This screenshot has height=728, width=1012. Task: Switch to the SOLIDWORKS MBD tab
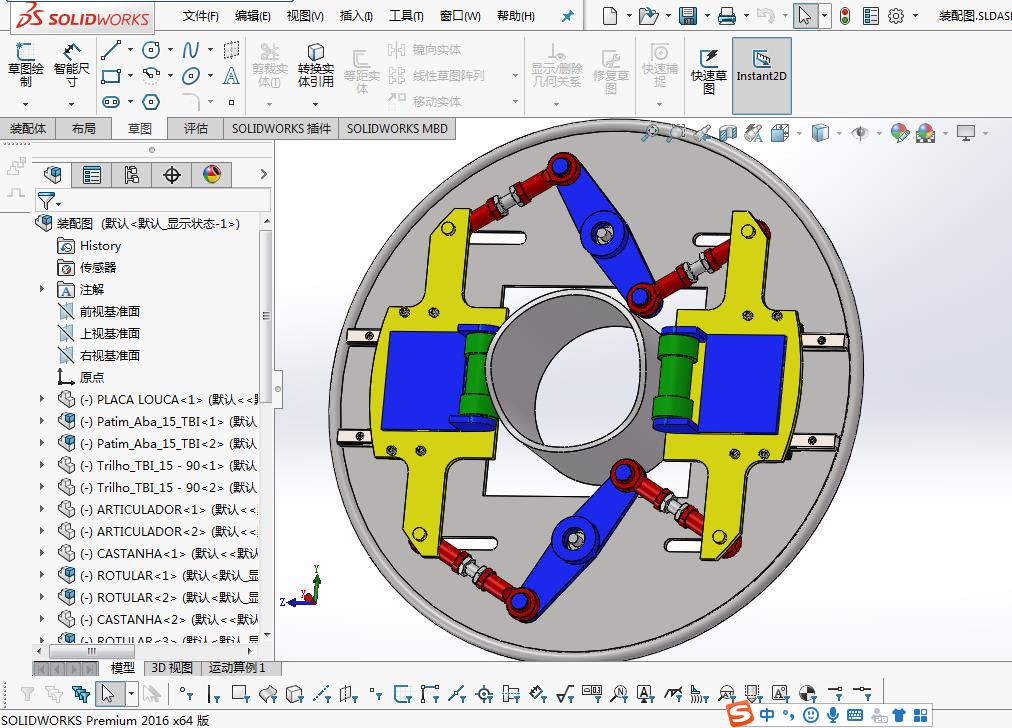397,128
